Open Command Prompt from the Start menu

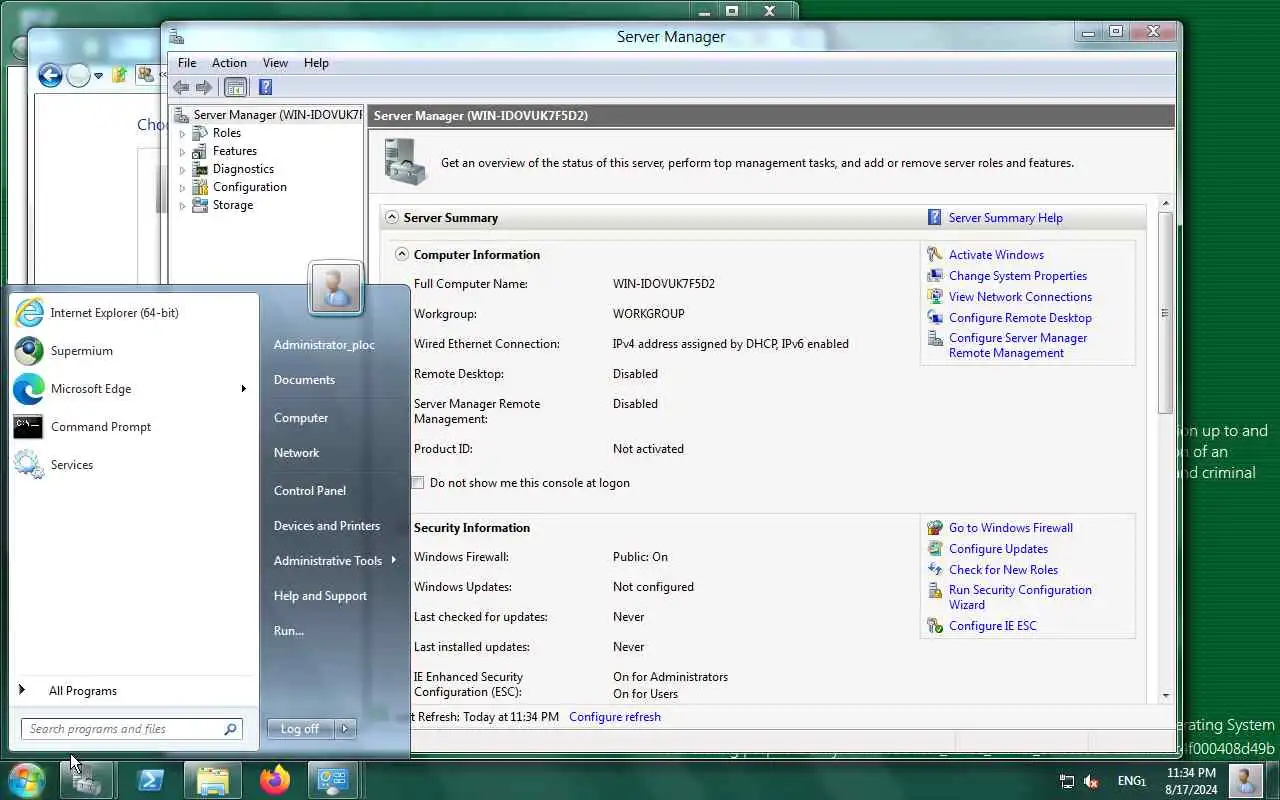pyautogui.click(x=101, y=427)
